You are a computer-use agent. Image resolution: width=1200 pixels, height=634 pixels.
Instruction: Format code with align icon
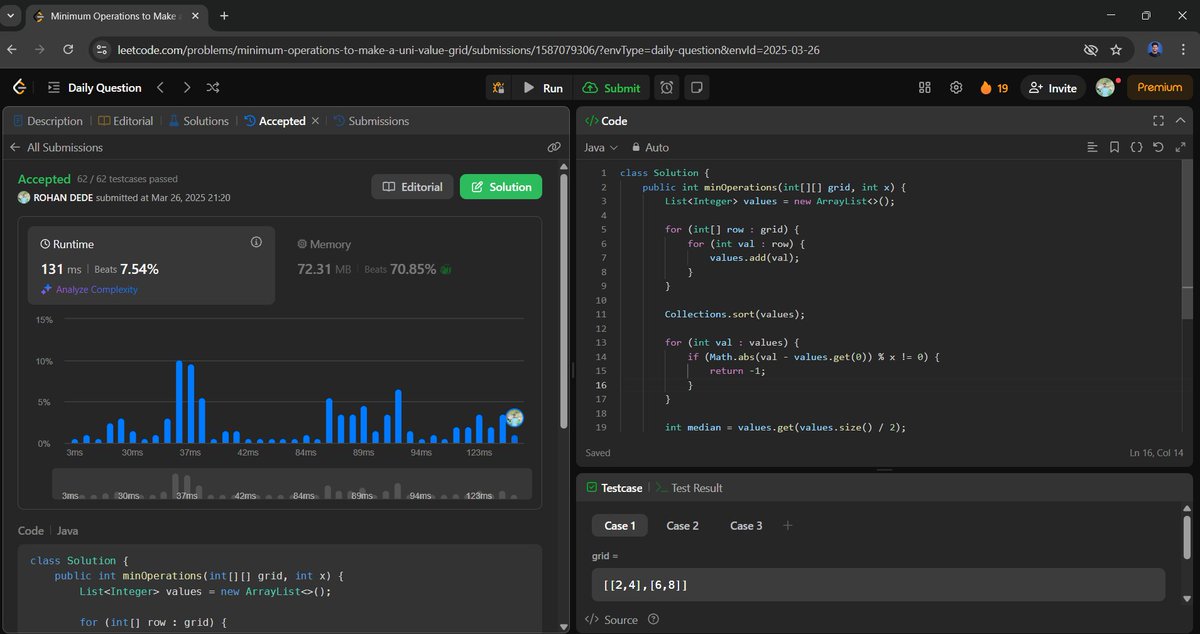(x=1092, y=147)
